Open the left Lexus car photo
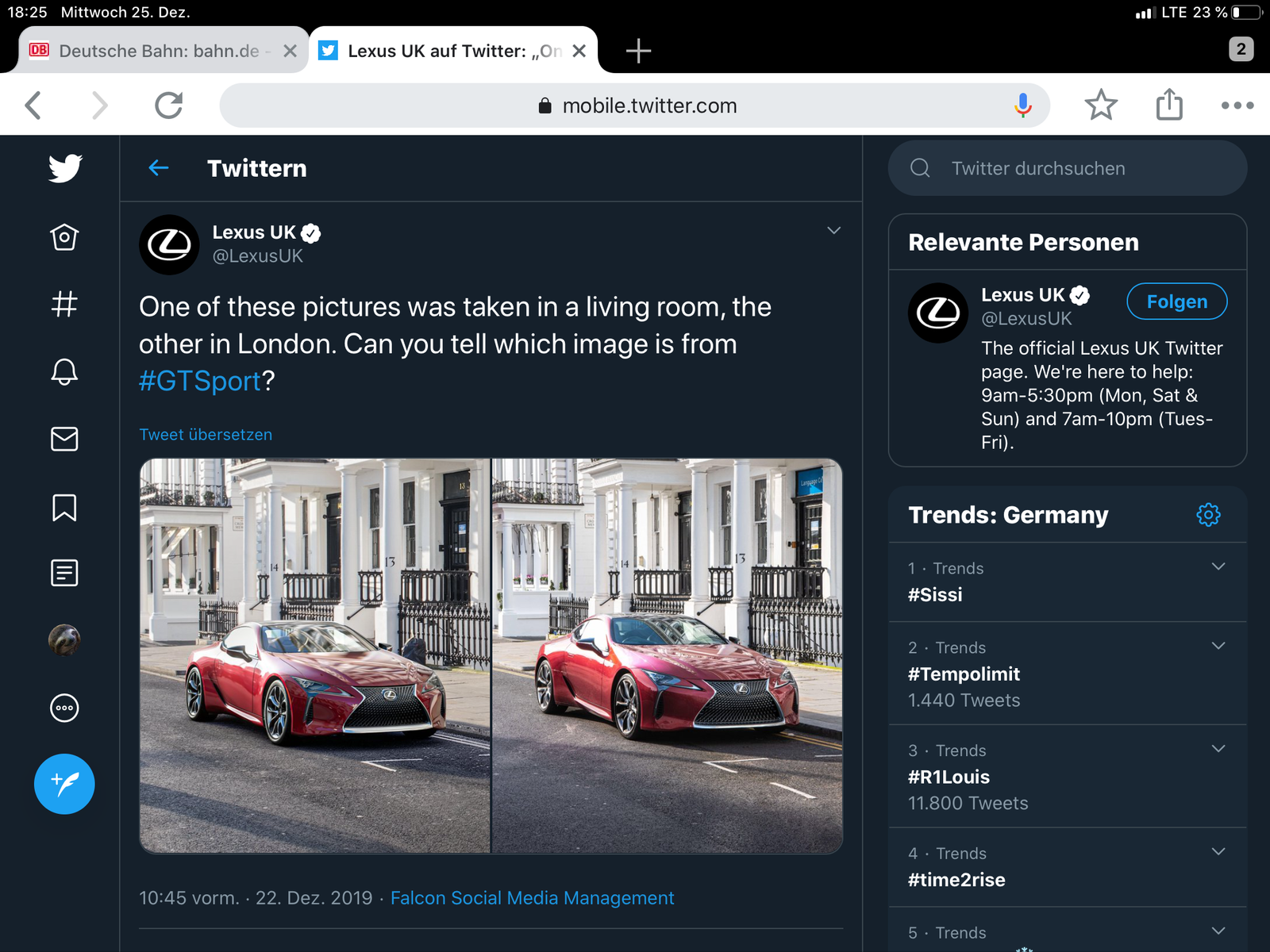The height and width of the screenshot is (952, 1270). [x=315, y=656]
